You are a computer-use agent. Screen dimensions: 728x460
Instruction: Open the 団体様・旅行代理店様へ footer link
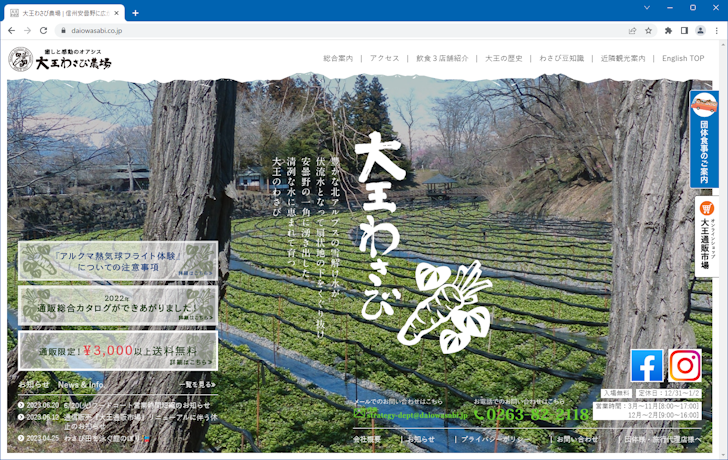tap(663, 439)
